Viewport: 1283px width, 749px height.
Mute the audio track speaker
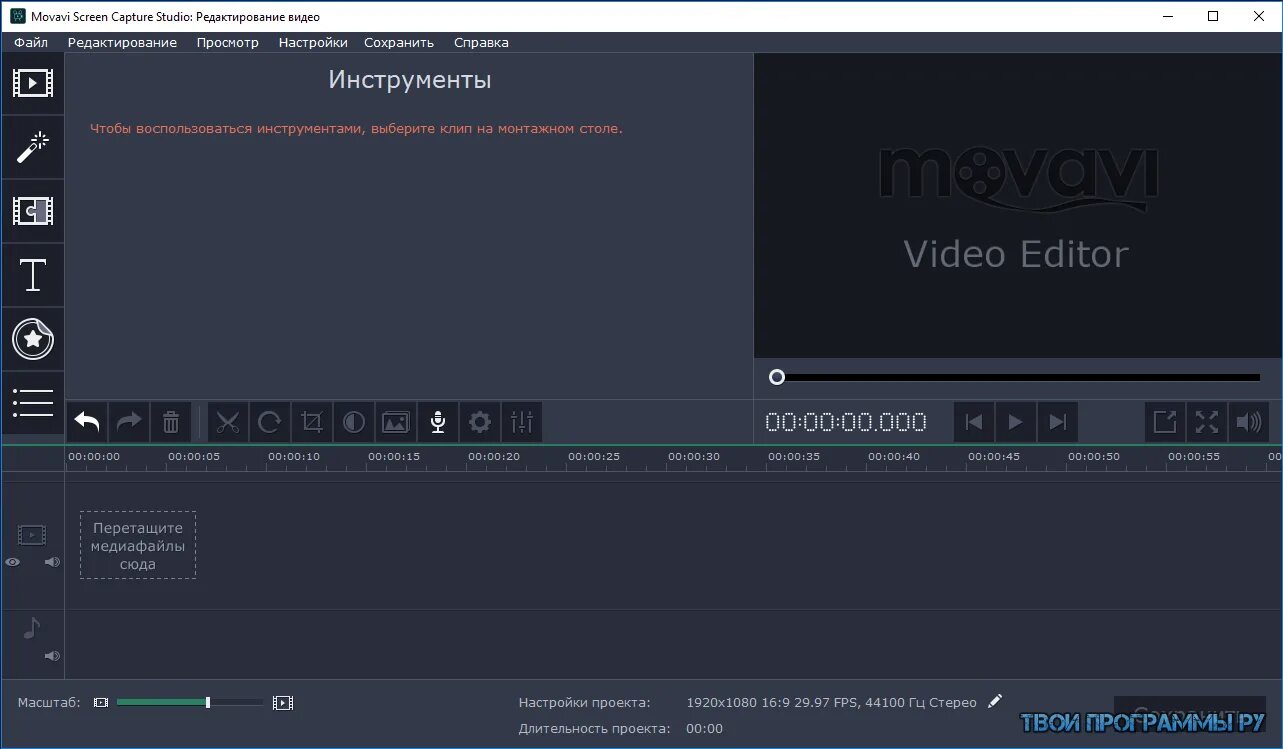click(x=52, y=656)
